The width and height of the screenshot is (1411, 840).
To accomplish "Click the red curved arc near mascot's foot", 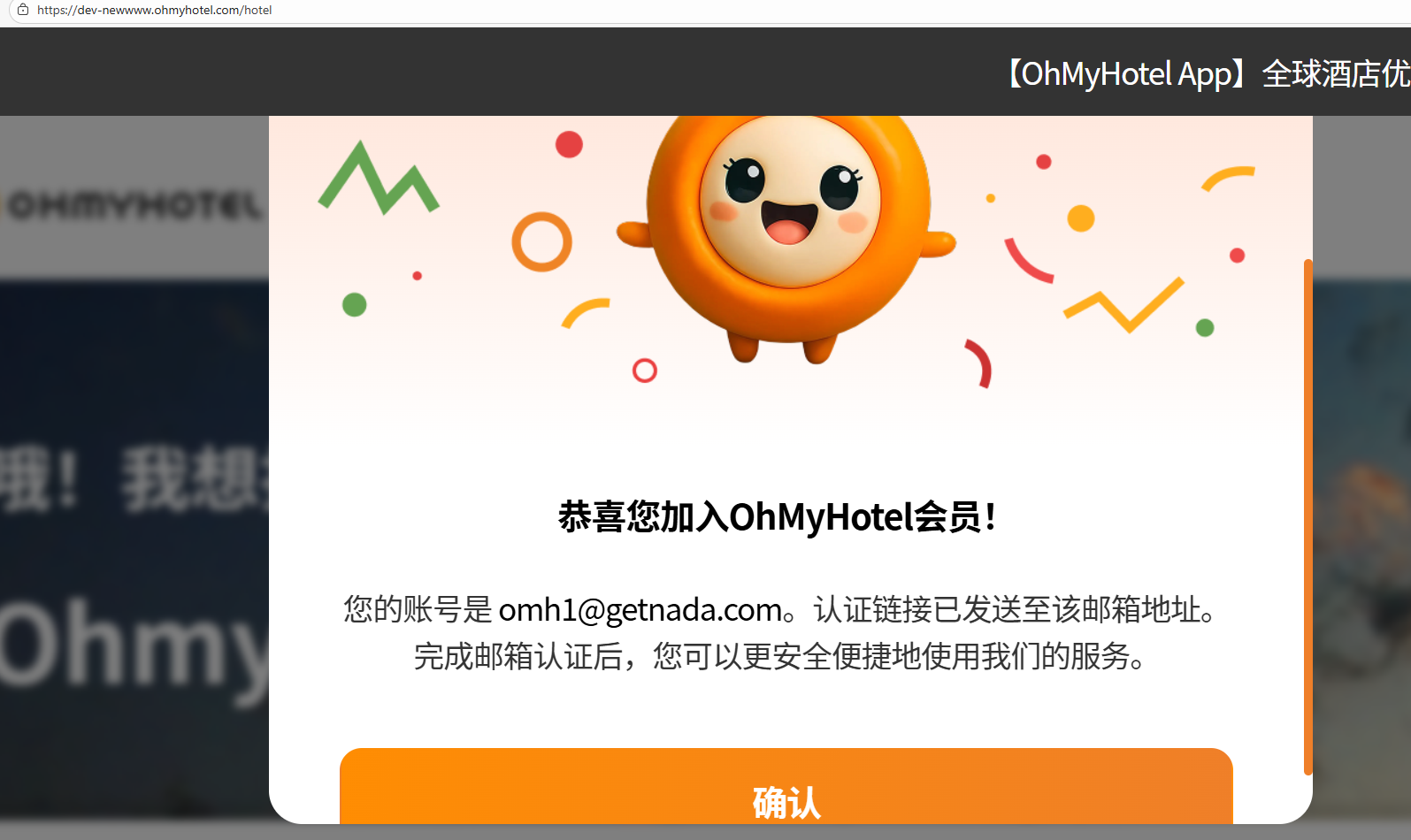I will click(x=979, y=363).
